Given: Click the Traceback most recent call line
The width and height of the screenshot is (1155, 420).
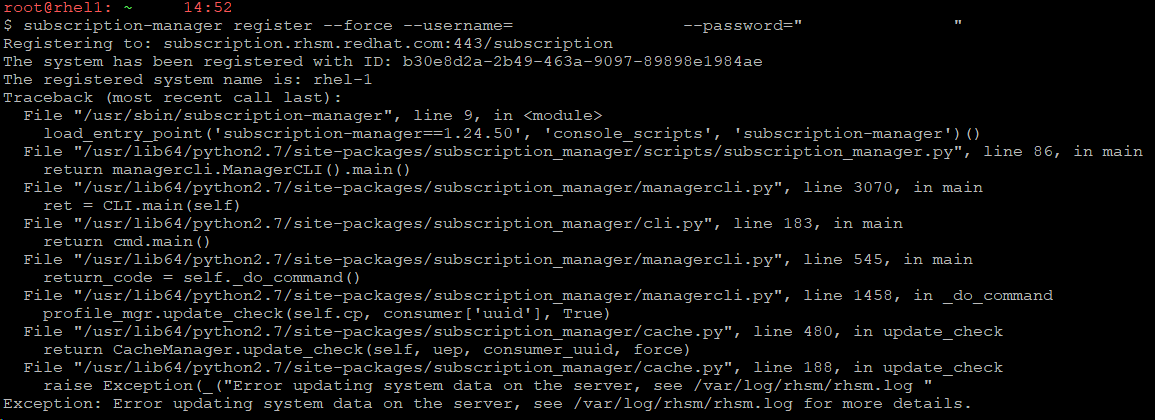Looking at the screenshot, I should (172, 97).
